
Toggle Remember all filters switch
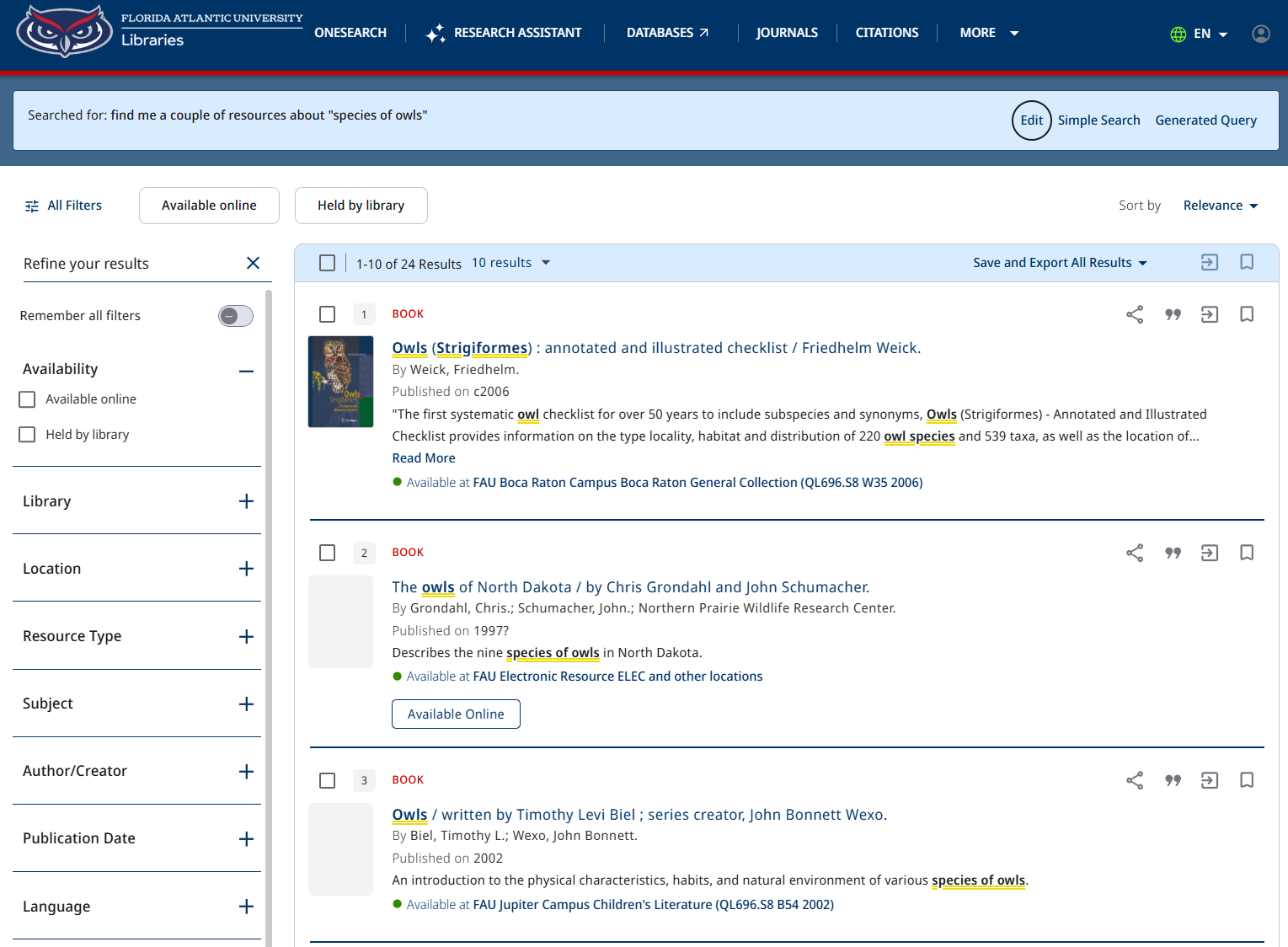point(236,316)
